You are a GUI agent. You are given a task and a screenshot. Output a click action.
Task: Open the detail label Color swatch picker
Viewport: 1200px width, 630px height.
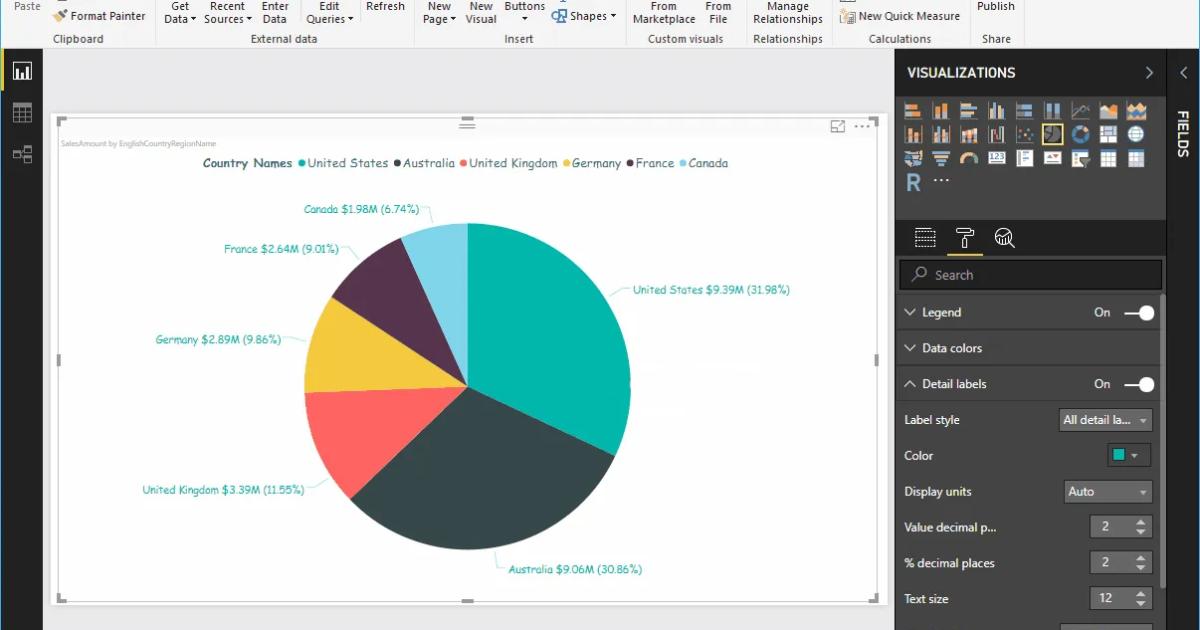pyautogui.click(x=1124, y=455)
